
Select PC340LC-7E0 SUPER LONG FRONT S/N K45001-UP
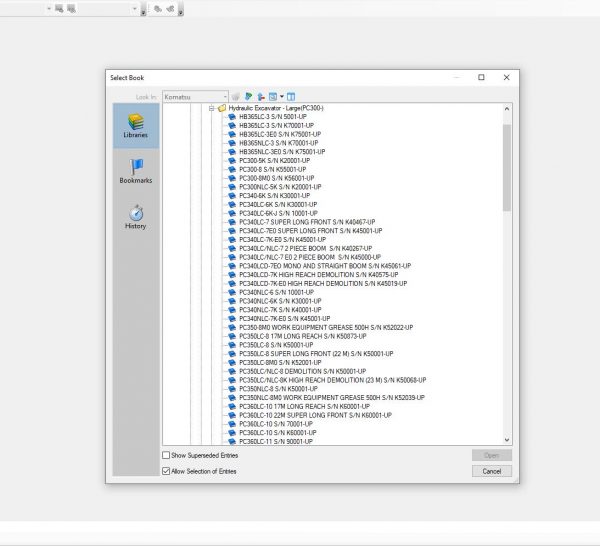tap(311, 231)
